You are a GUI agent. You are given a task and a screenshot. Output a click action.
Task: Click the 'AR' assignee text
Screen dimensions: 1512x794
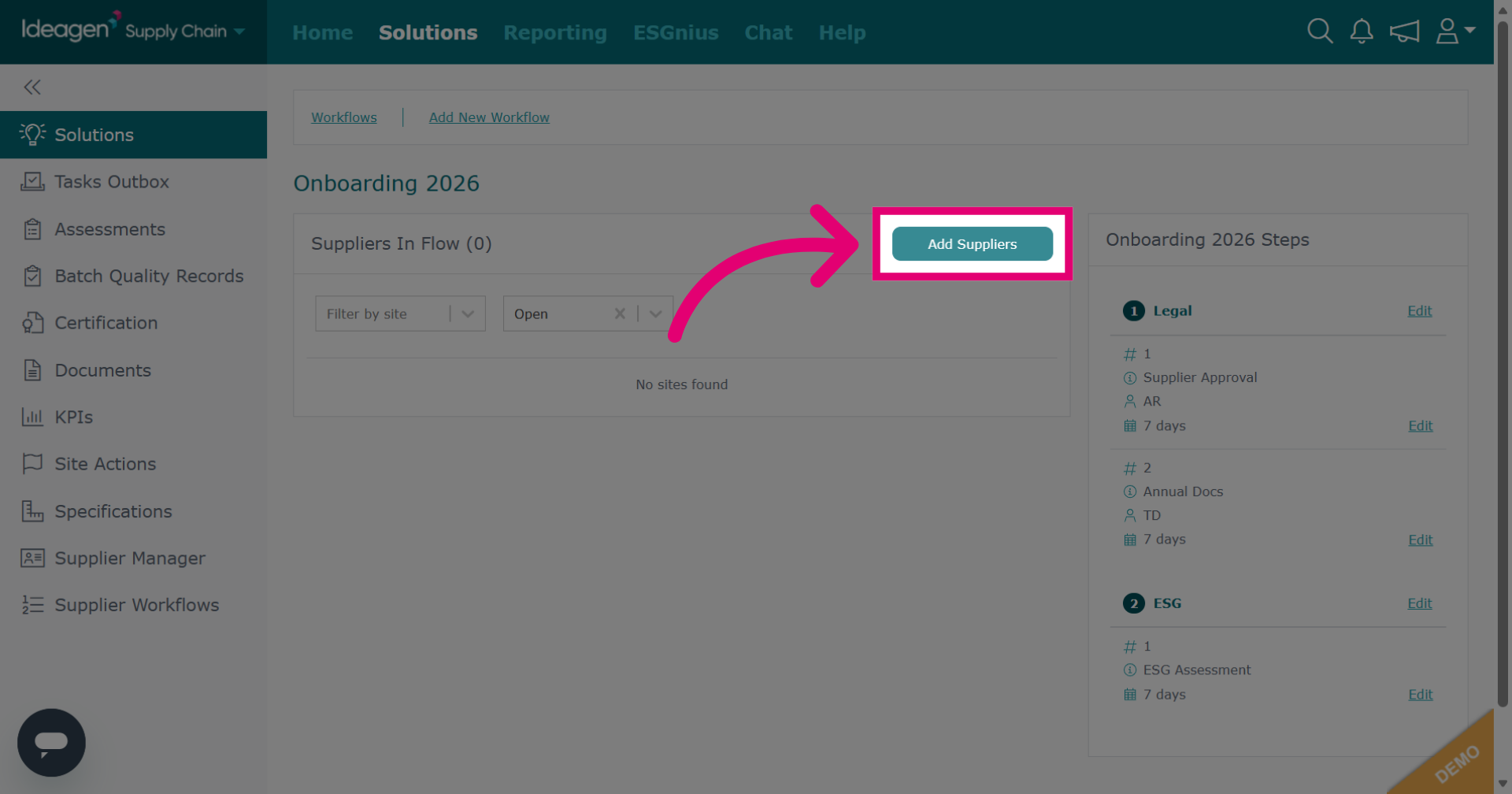click(x=1152, y=401)
